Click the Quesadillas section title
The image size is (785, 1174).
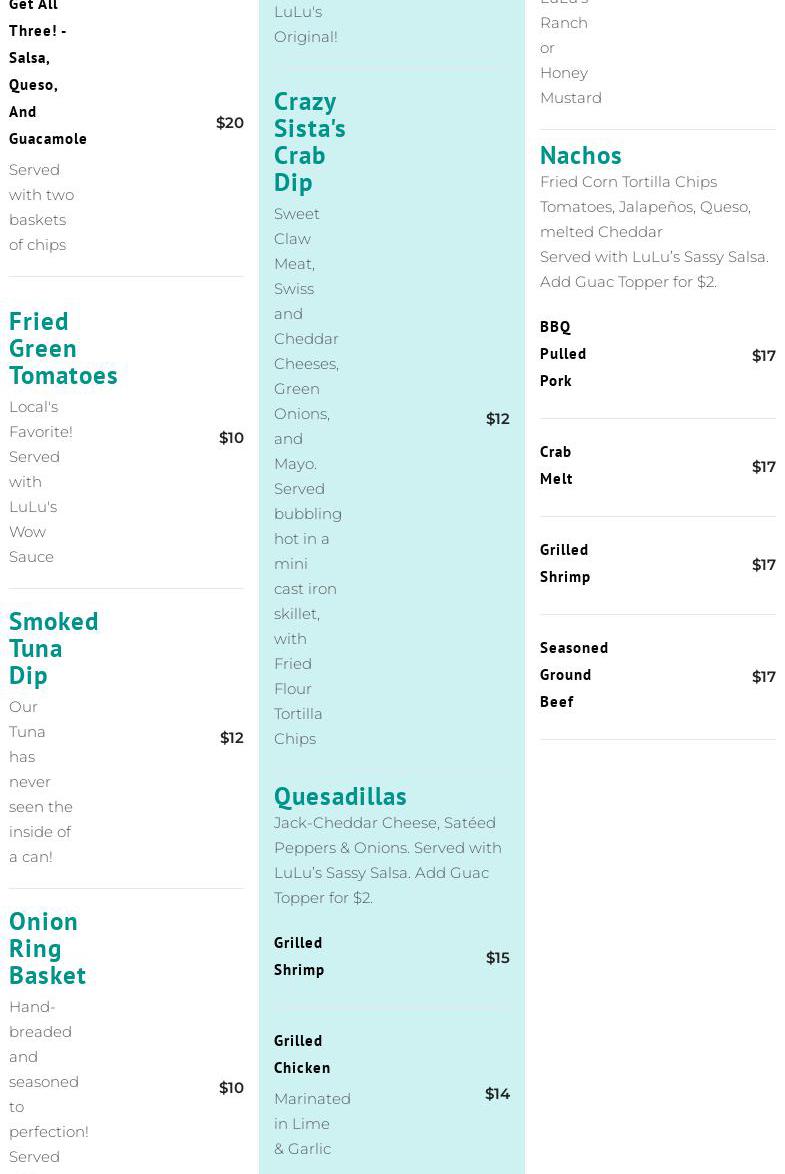340,796
